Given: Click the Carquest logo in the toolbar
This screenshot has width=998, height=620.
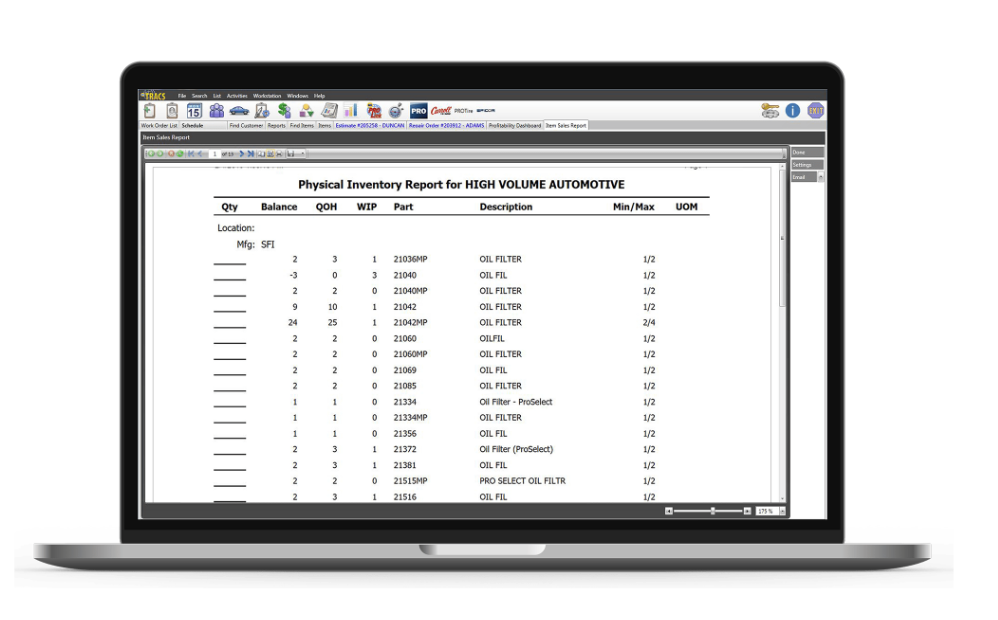Looking at the screenshot, I should 442,110.
